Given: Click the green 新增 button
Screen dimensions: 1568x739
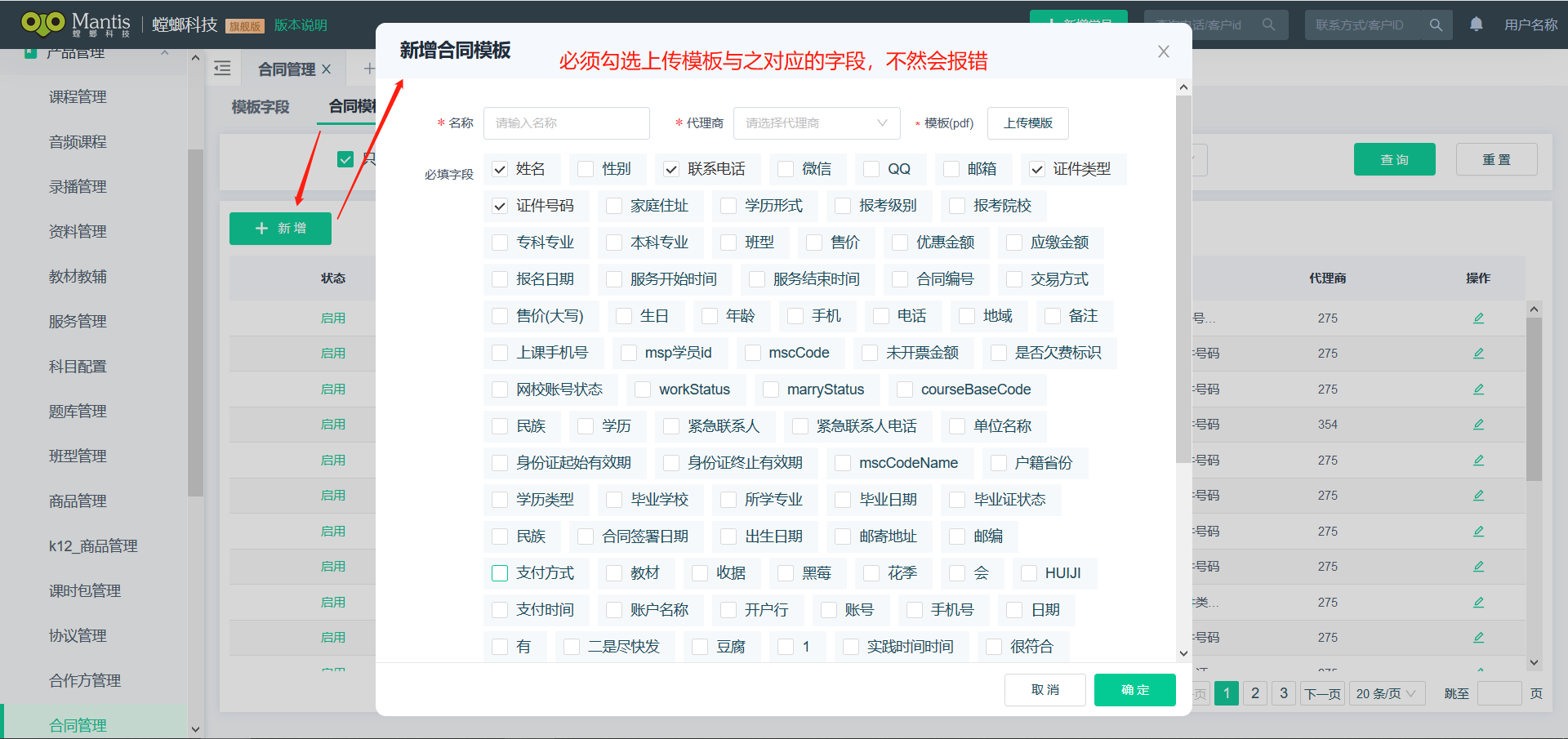Looking at the screenshot, I should pos(280,229).
